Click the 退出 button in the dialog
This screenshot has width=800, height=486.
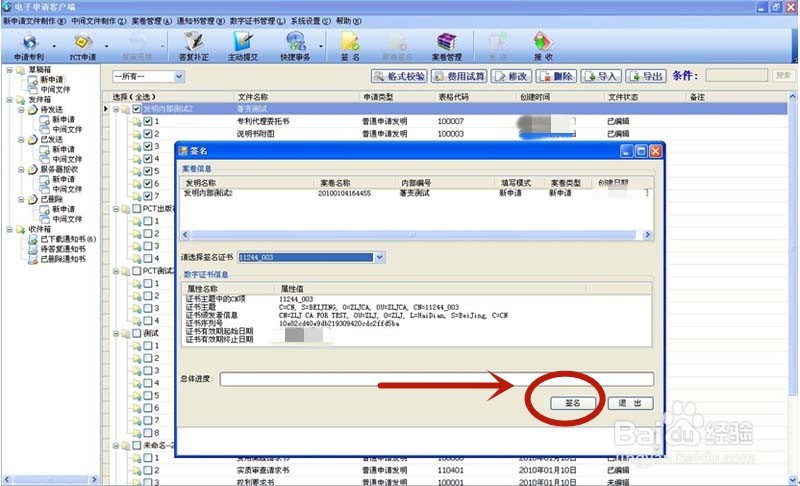630,403
